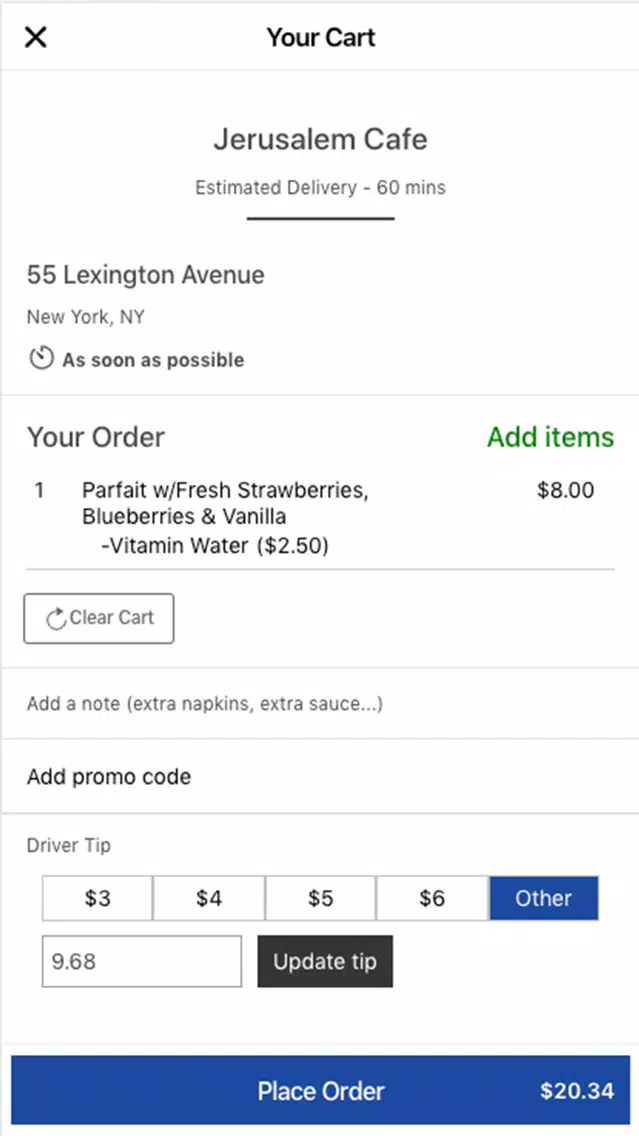Click the Update tip button
639x1136 pixels.
pos(325,961)
